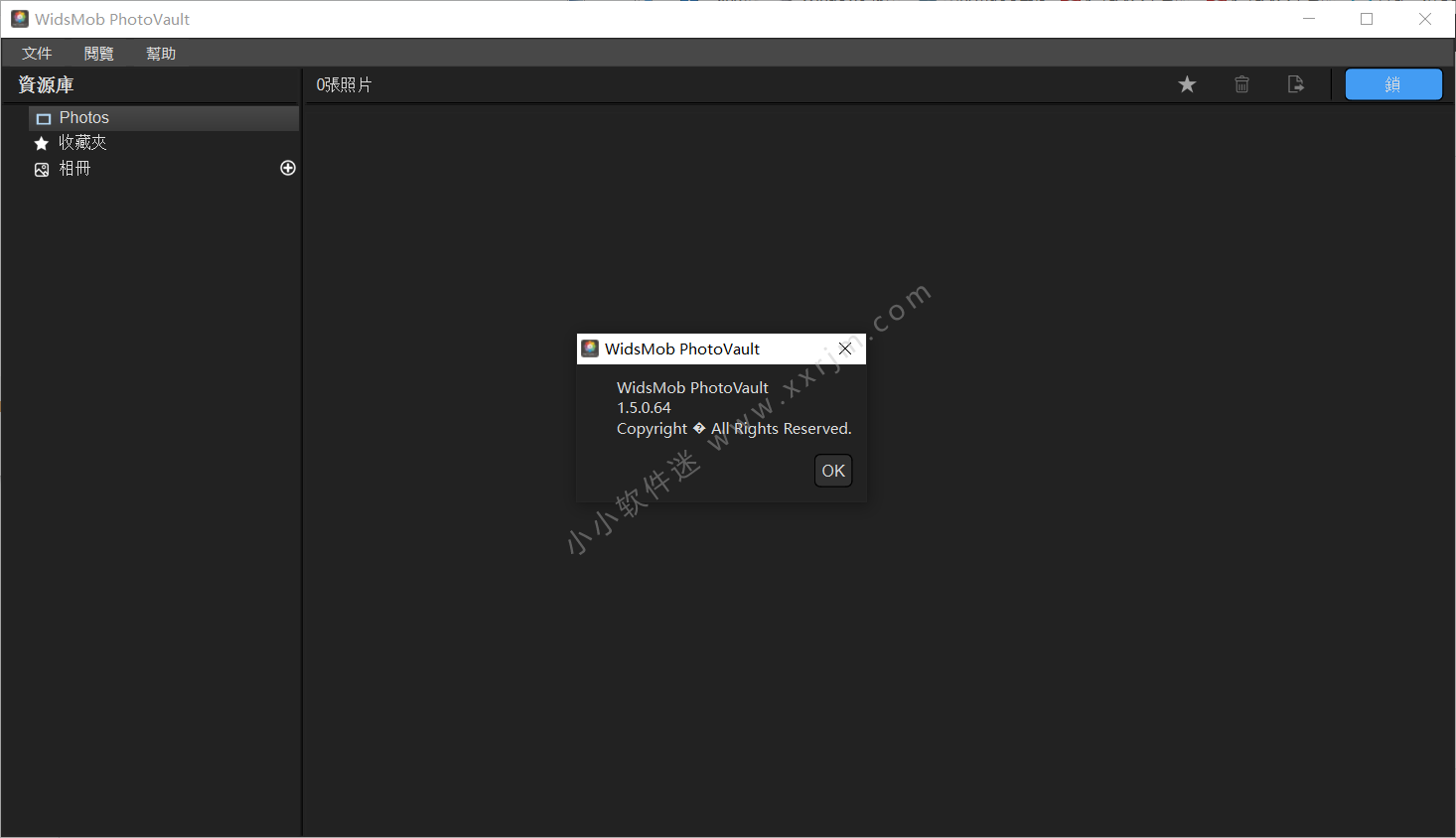
Task: Add a new album with plus icon
Action: pos(288,168)
